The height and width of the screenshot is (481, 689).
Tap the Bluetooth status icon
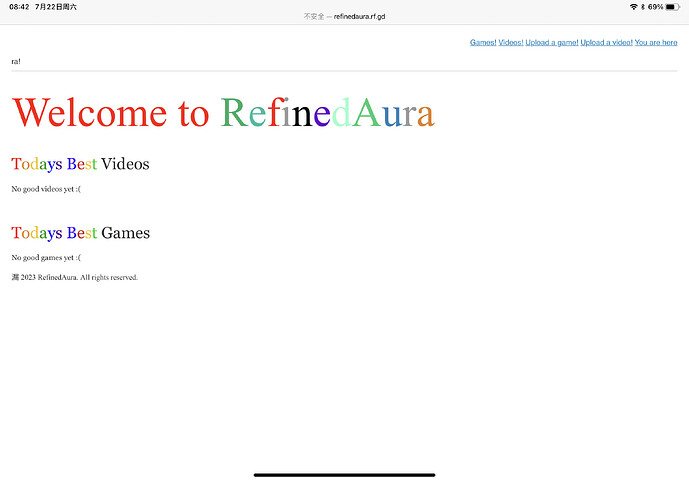click(642, 7)
